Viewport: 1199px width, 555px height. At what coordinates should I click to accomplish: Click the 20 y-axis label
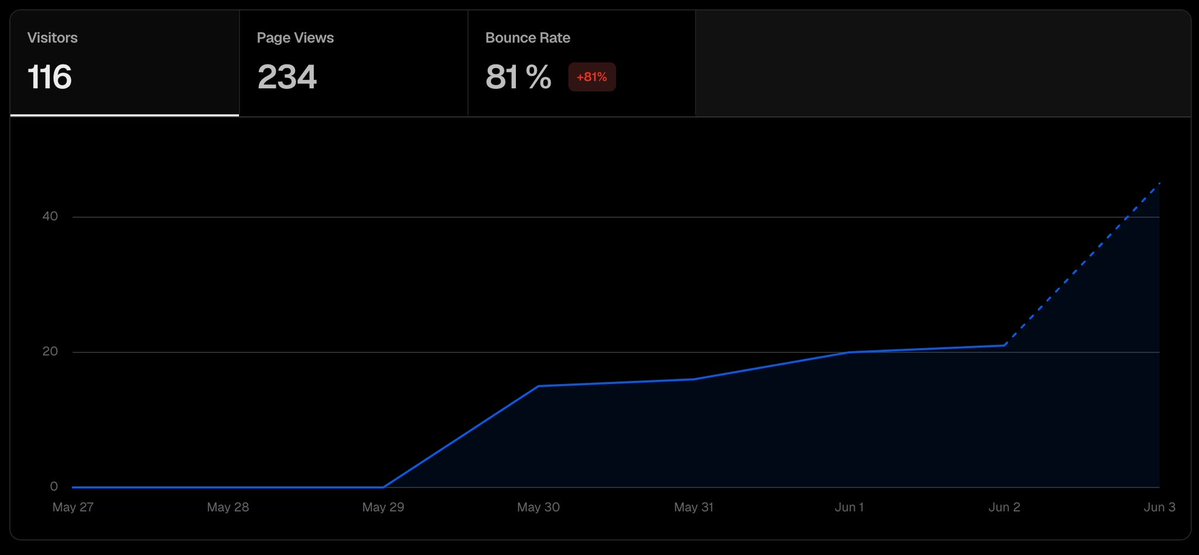pos(50,352)
